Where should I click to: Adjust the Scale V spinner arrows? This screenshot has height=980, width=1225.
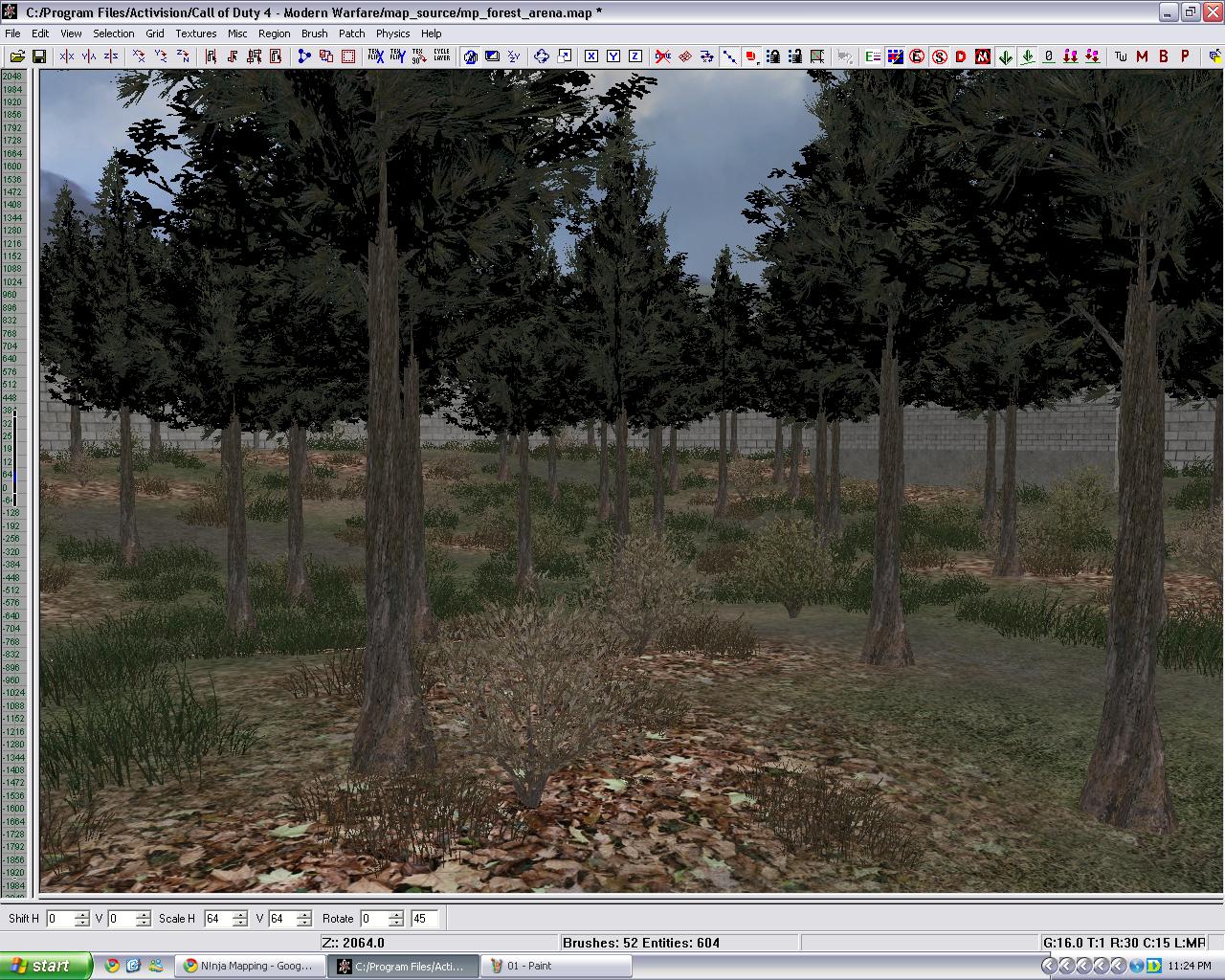(x=304, y=919)
